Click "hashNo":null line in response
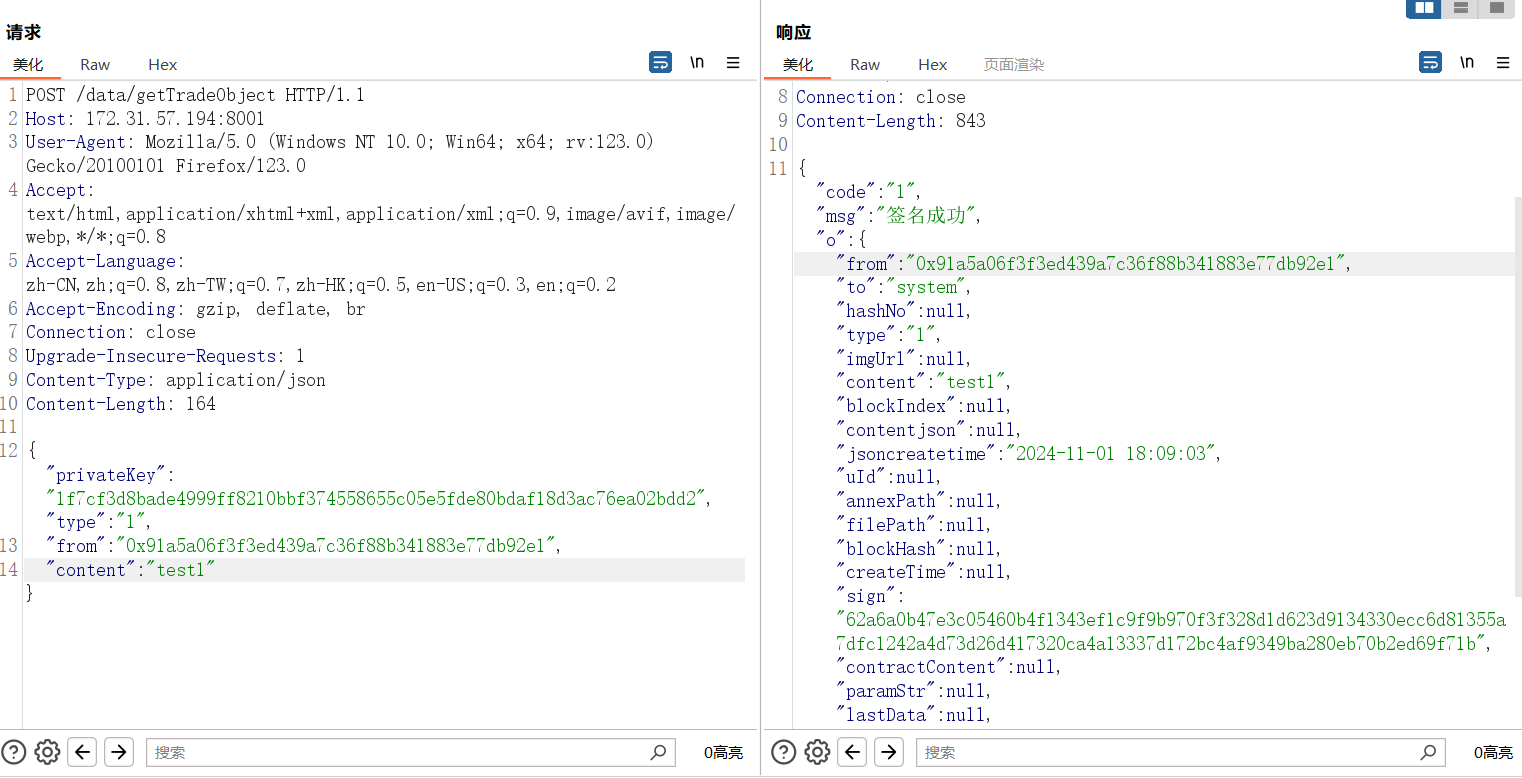 tap(903, 311)
